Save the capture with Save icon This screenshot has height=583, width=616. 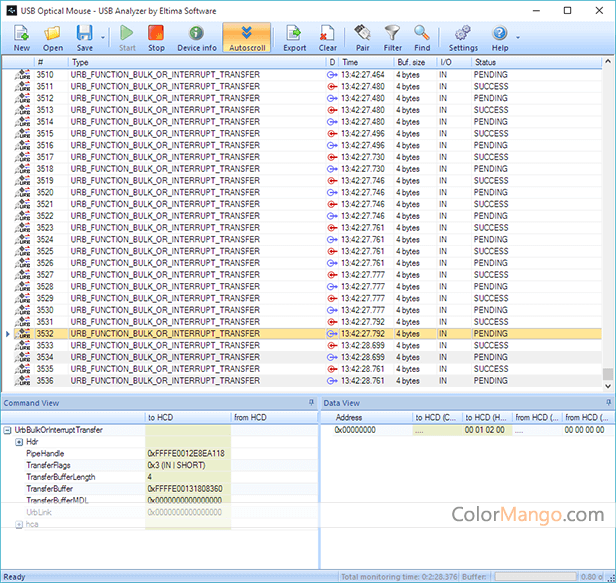tap(84, 38)
